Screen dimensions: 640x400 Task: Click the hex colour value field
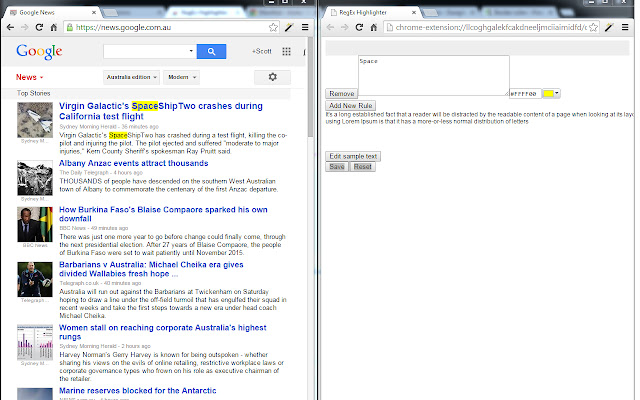coord(525,93)
